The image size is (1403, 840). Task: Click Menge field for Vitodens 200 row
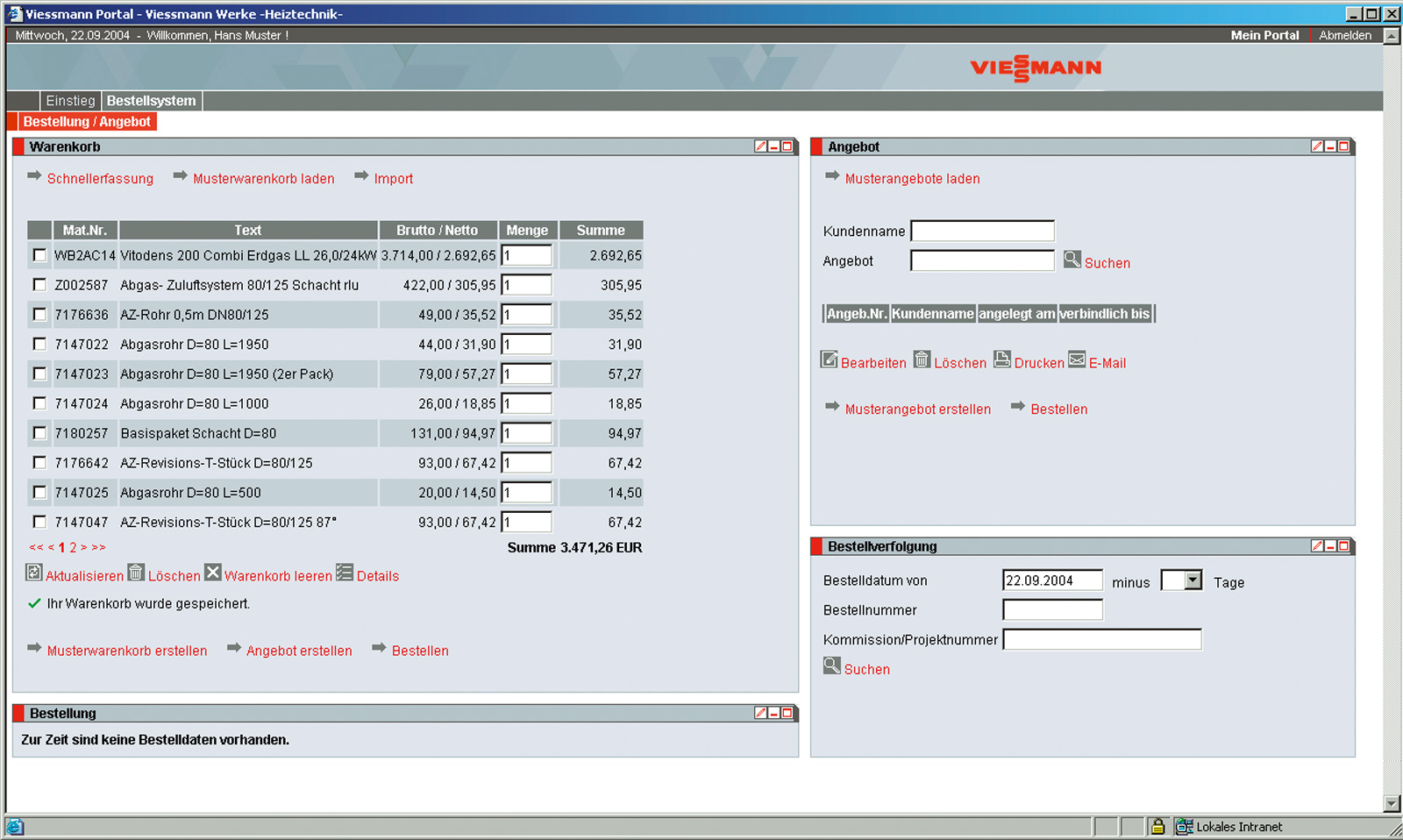tap(527, 255)
